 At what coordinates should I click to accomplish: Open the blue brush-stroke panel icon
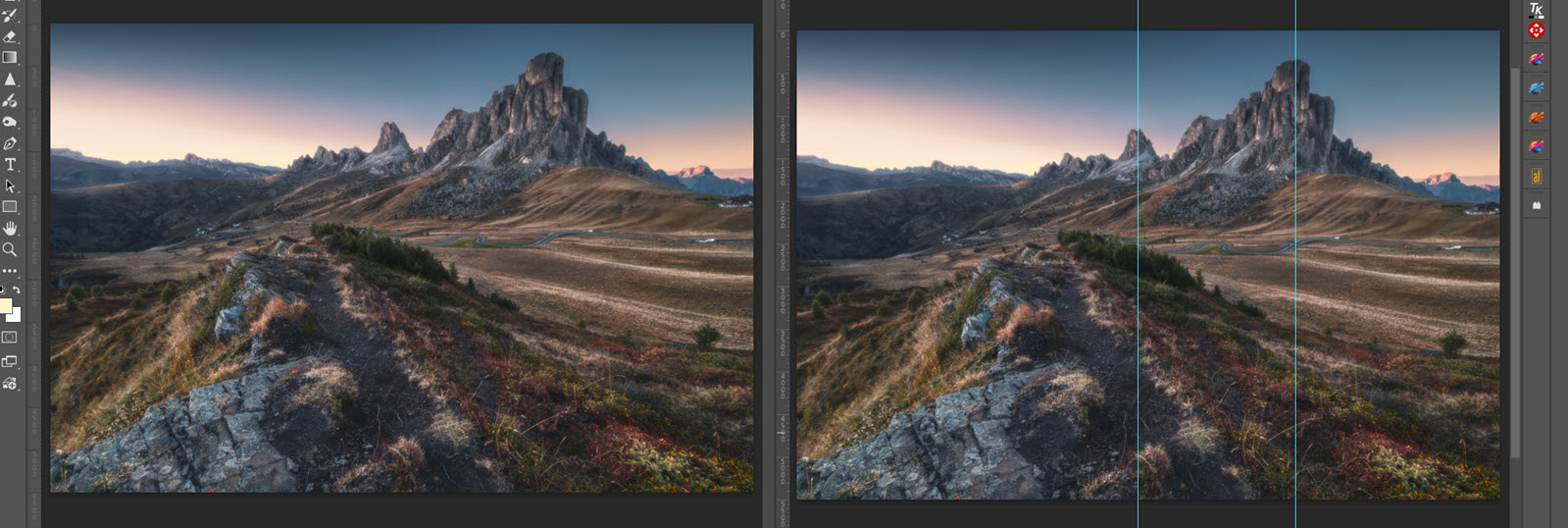click(x=1537, y=88)
